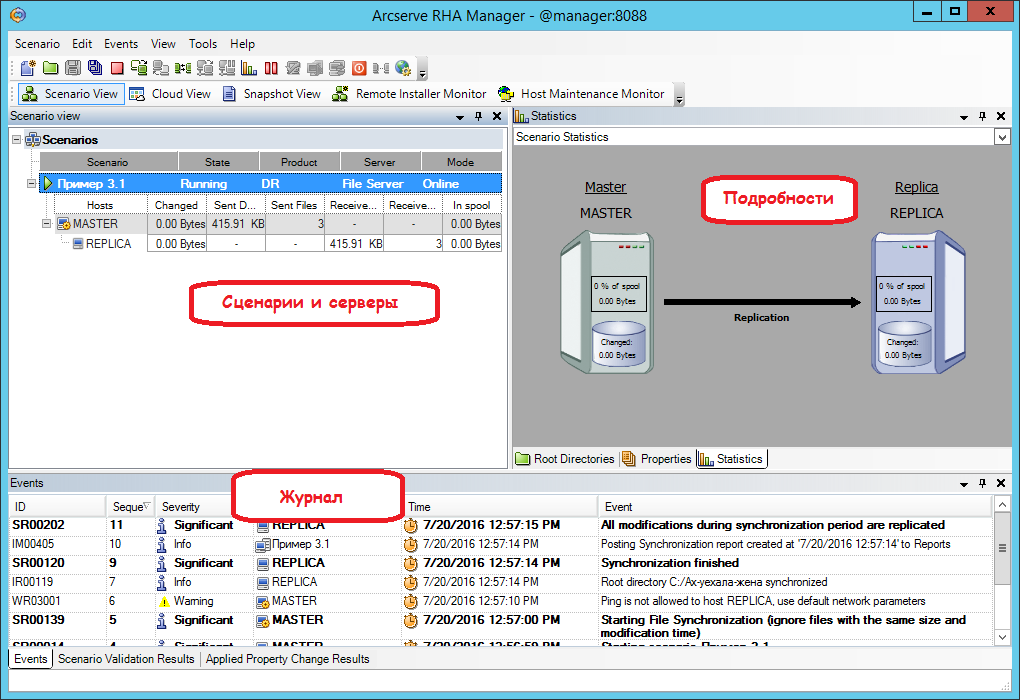Click the In spool column header
Viewport: 1020px width, 700px height.
(x=472, y=205)
